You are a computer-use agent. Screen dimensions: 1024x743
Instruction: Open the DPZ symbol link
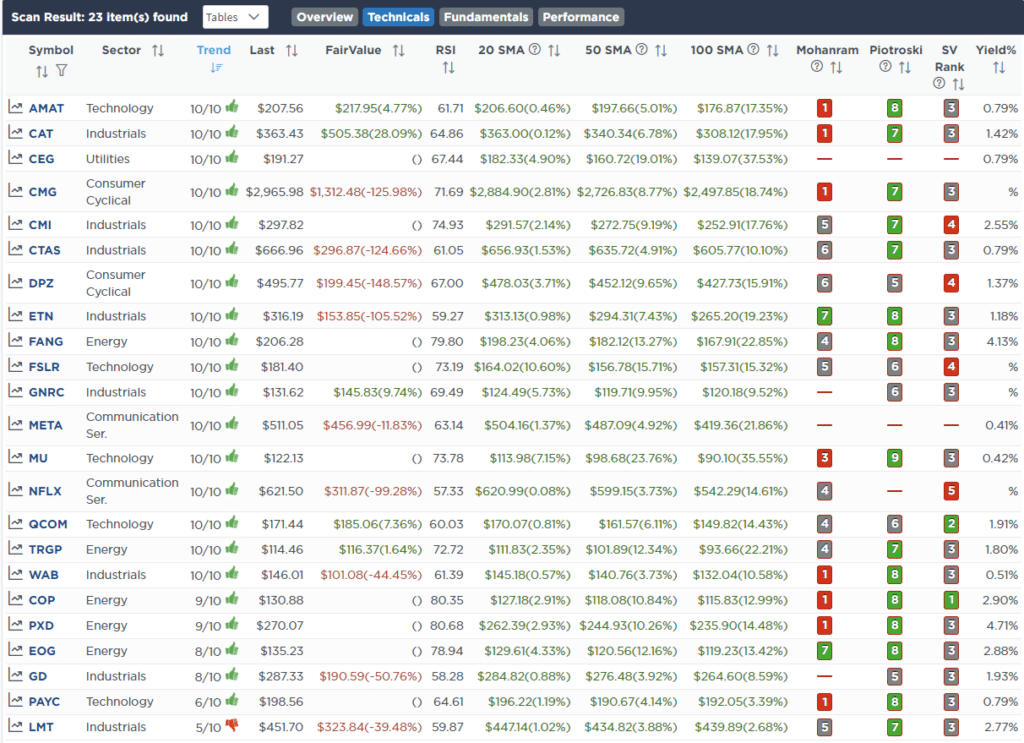[x=41, y=283]
